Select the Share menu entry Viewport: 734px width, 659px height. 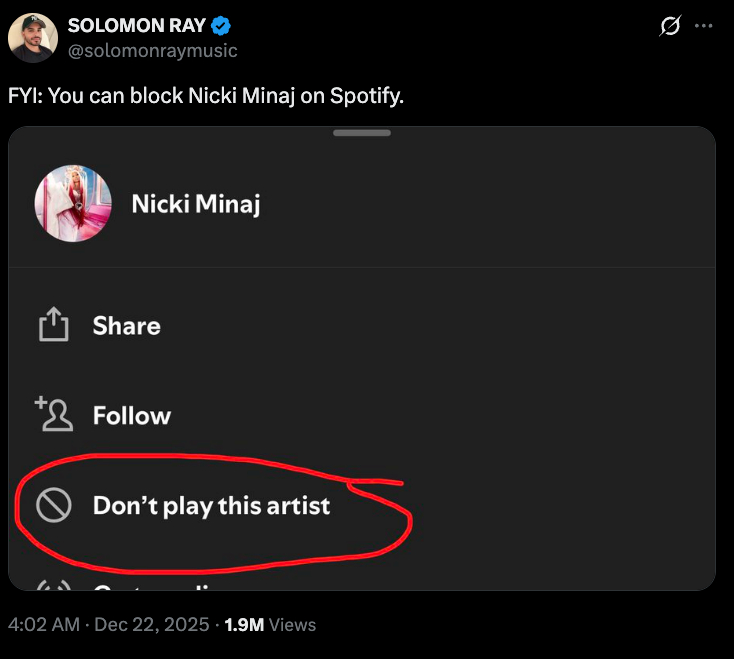pos(126,326)
